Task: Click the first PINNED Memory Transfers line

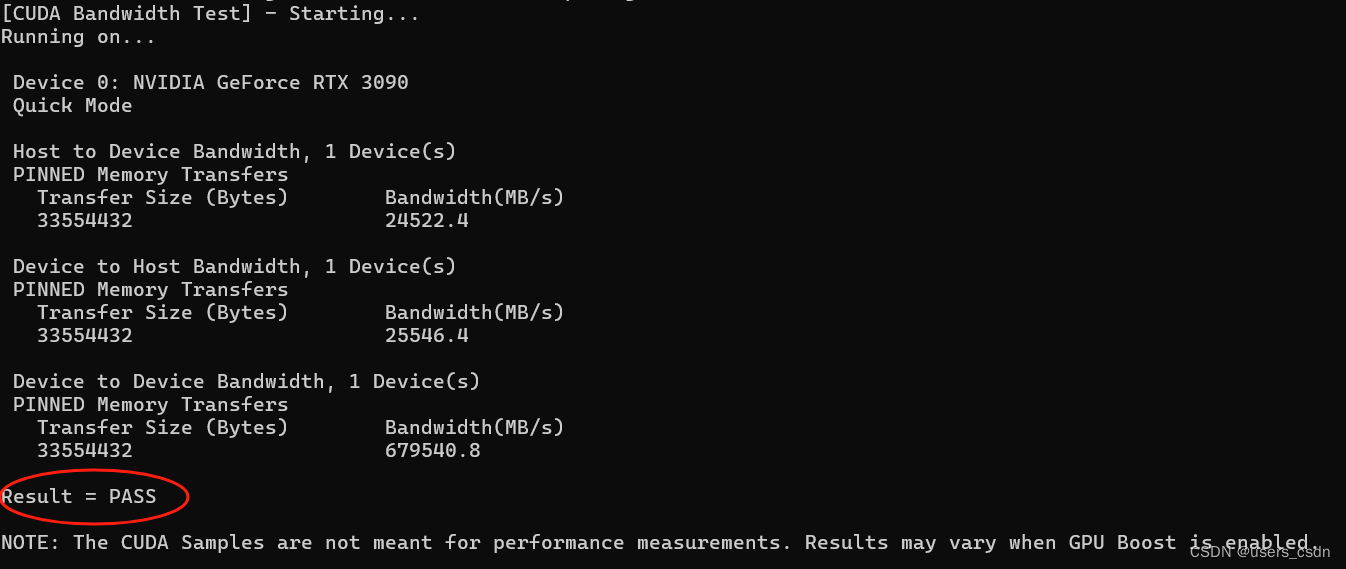Action: pos(150,174)
